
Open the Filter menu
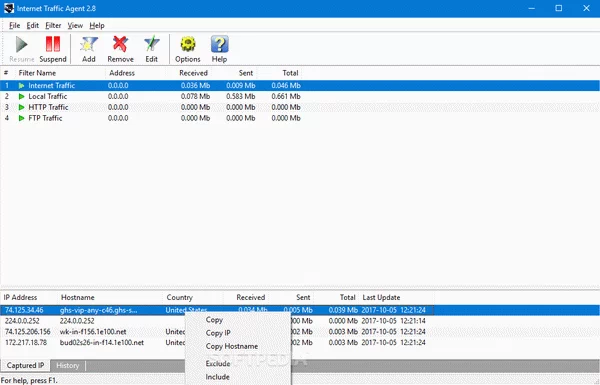click(x=53, y=26)
